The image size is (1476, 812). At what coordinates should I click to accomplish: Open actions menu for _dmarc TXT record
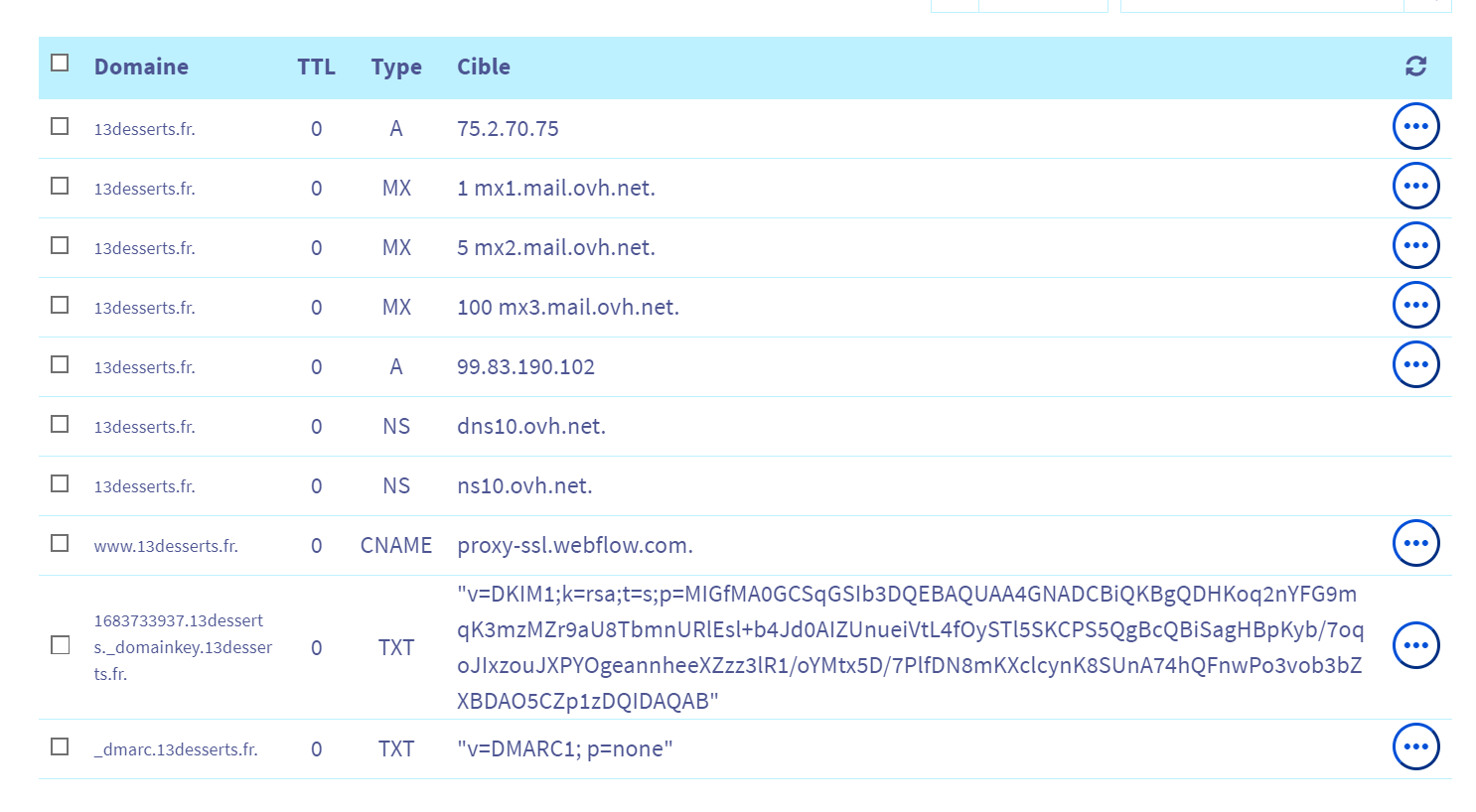1415,747
